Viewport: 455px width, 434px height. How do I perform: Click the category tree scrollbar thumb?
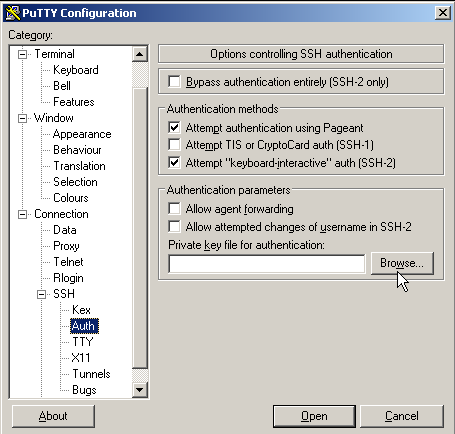(x=140, y=228)
